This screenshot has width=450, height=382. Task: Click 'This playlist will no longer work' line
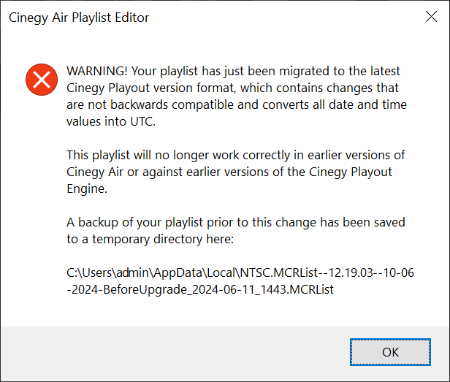pos(236,155)
